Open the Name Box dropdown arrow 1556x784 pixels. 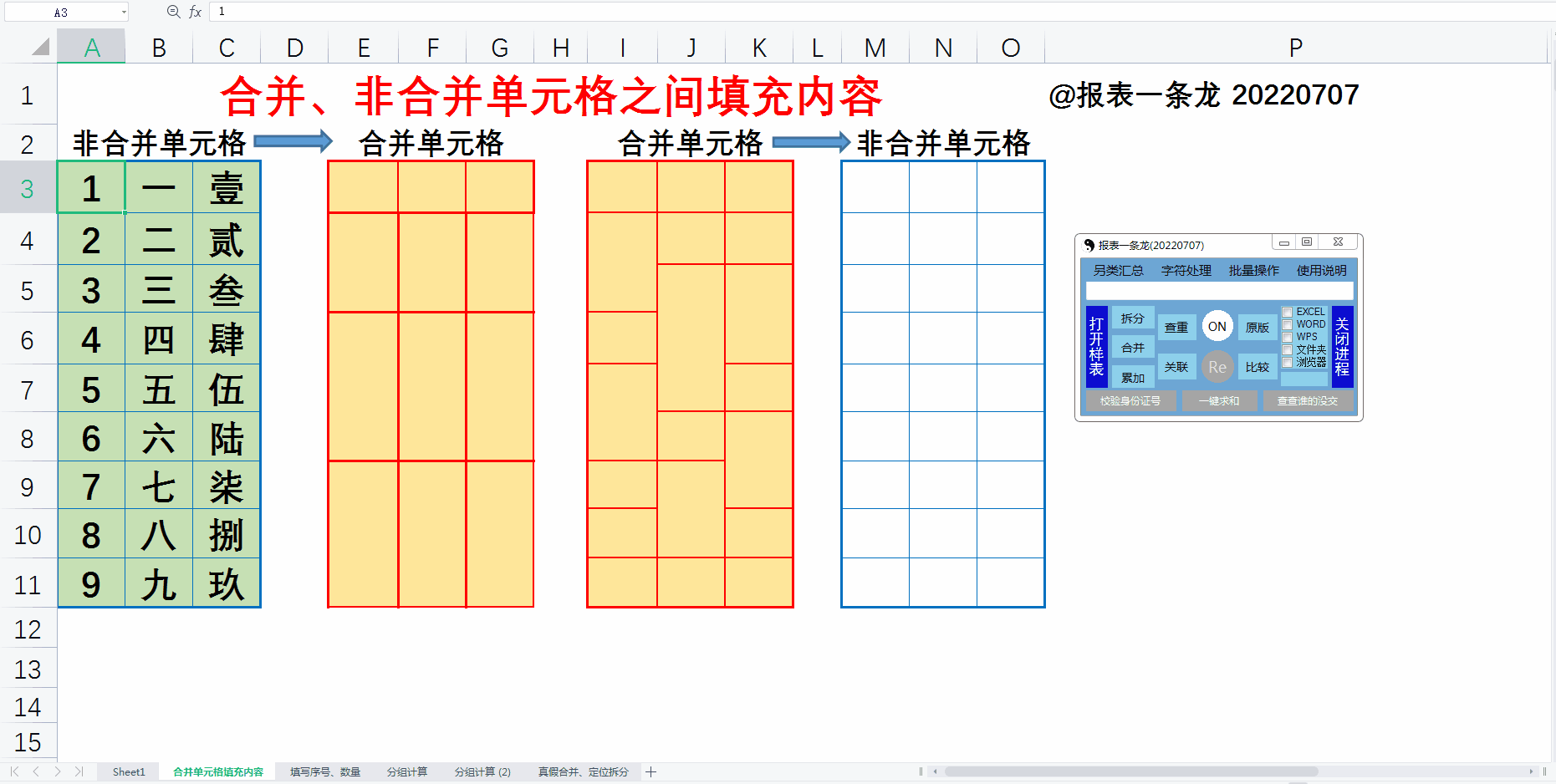tap(124, 12)
